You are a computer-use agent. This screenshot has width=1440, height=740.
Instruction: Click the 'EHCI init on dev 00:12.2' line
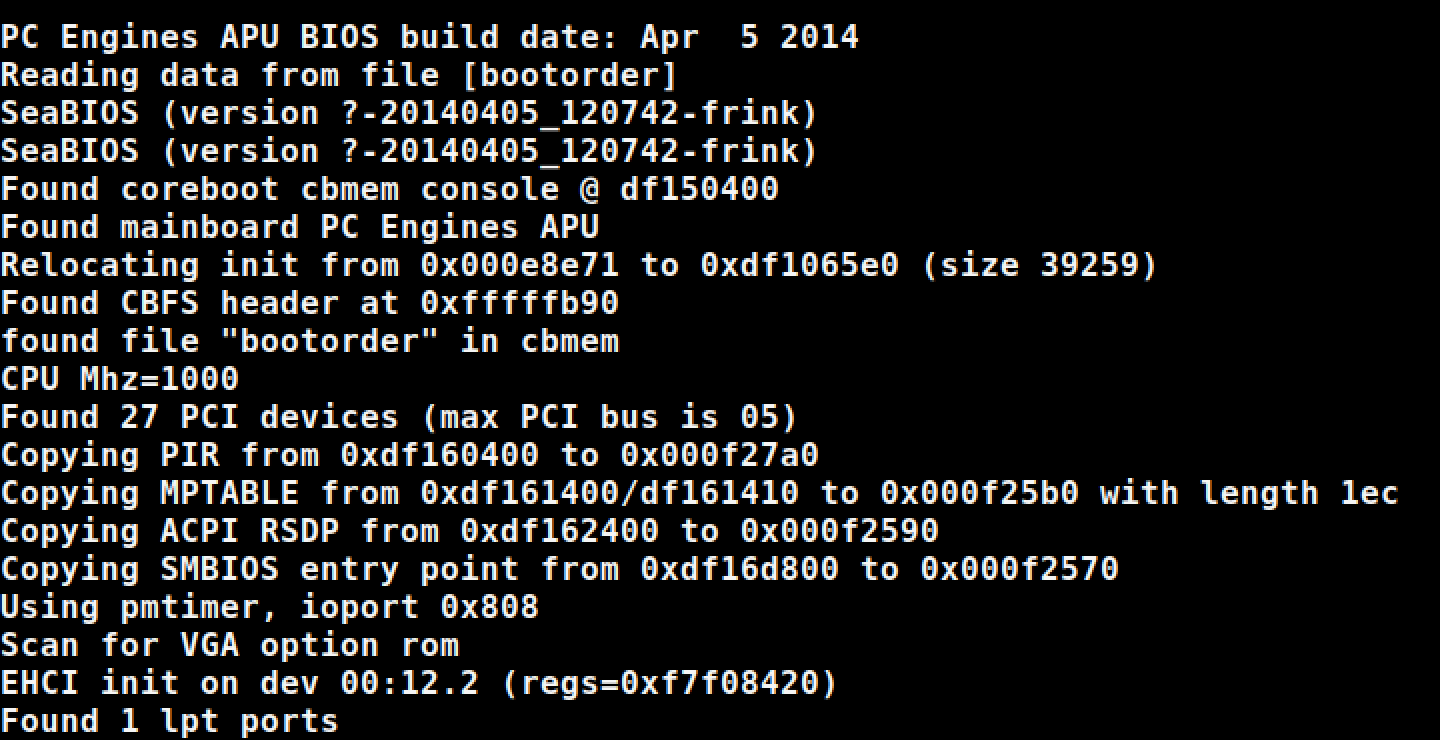pyautogui.click(x=419, y=684)
